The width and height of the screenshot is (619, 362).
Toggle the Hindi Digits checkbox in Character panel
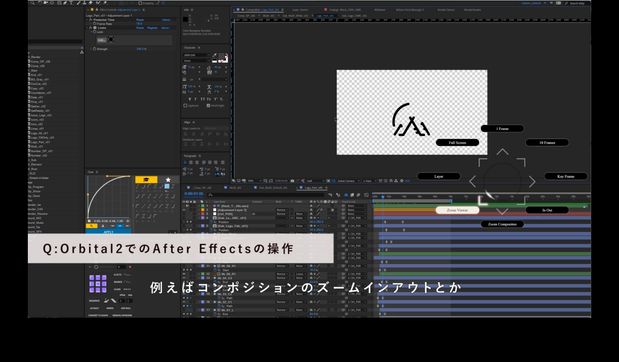point(208,106)
